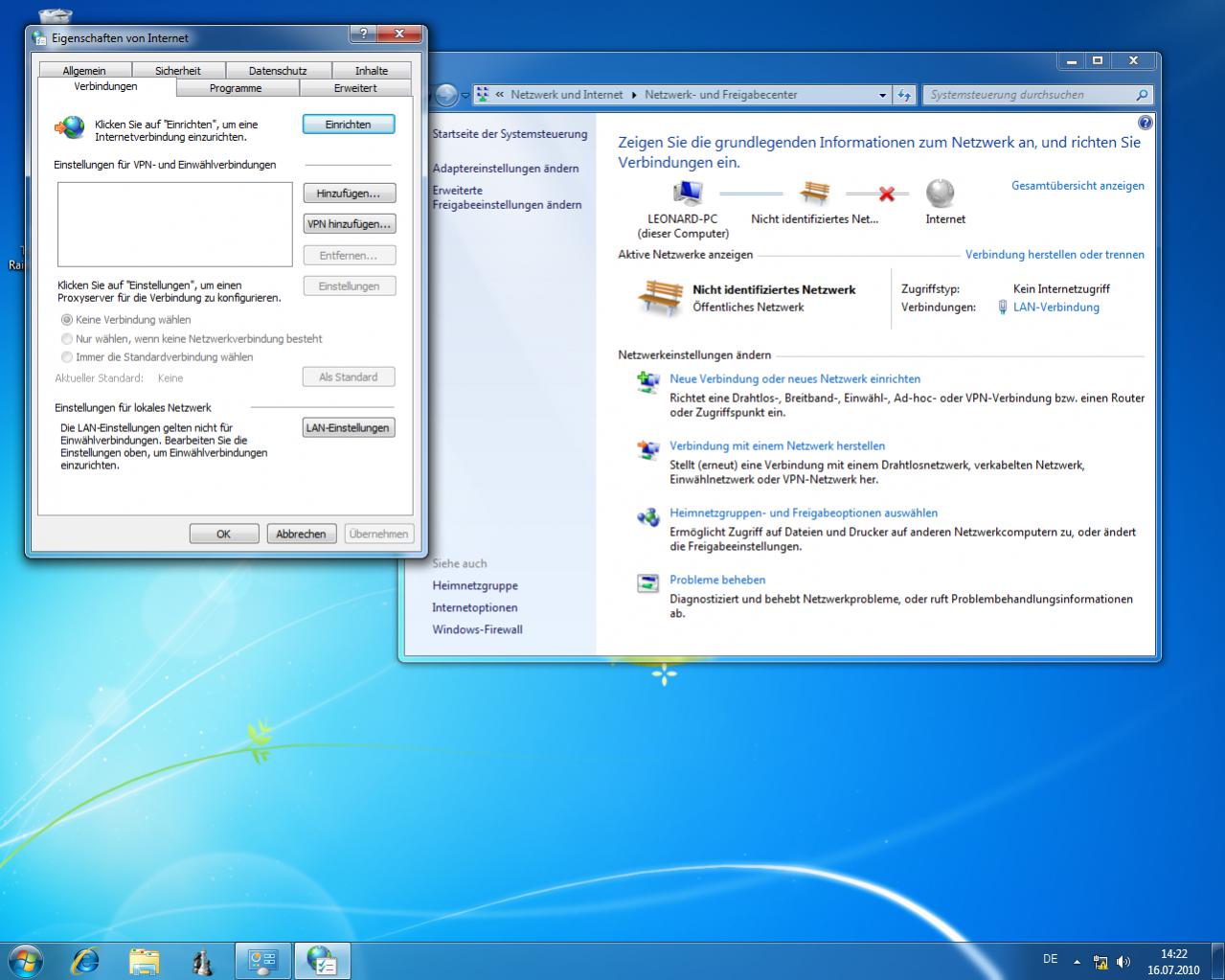Click the refresh button beside address bar

[x=905, y=95]
